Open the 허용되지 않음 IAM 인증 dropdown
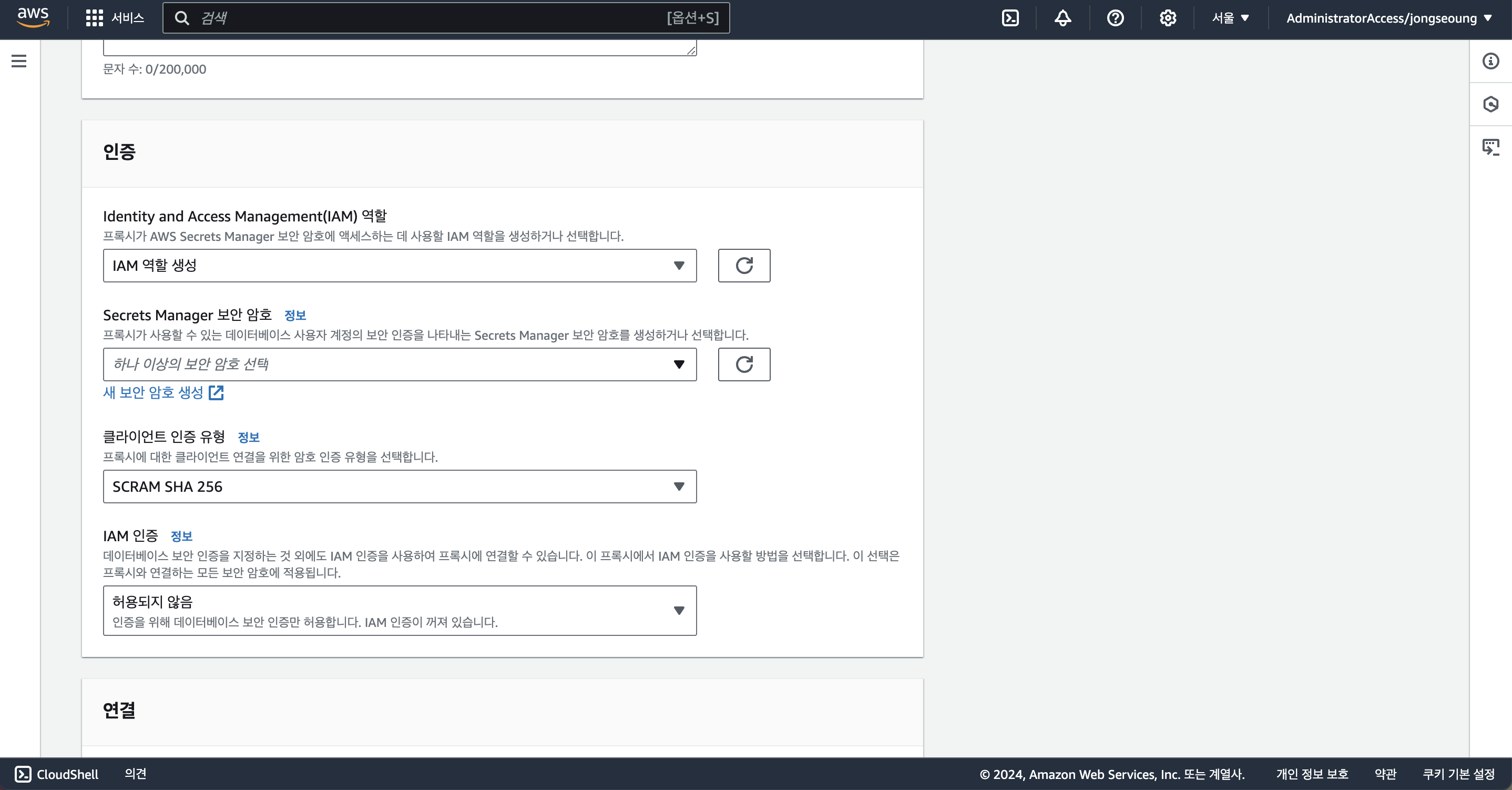Screen dimensions: 1512x790 pyautogui.click(x=399, y=610)
